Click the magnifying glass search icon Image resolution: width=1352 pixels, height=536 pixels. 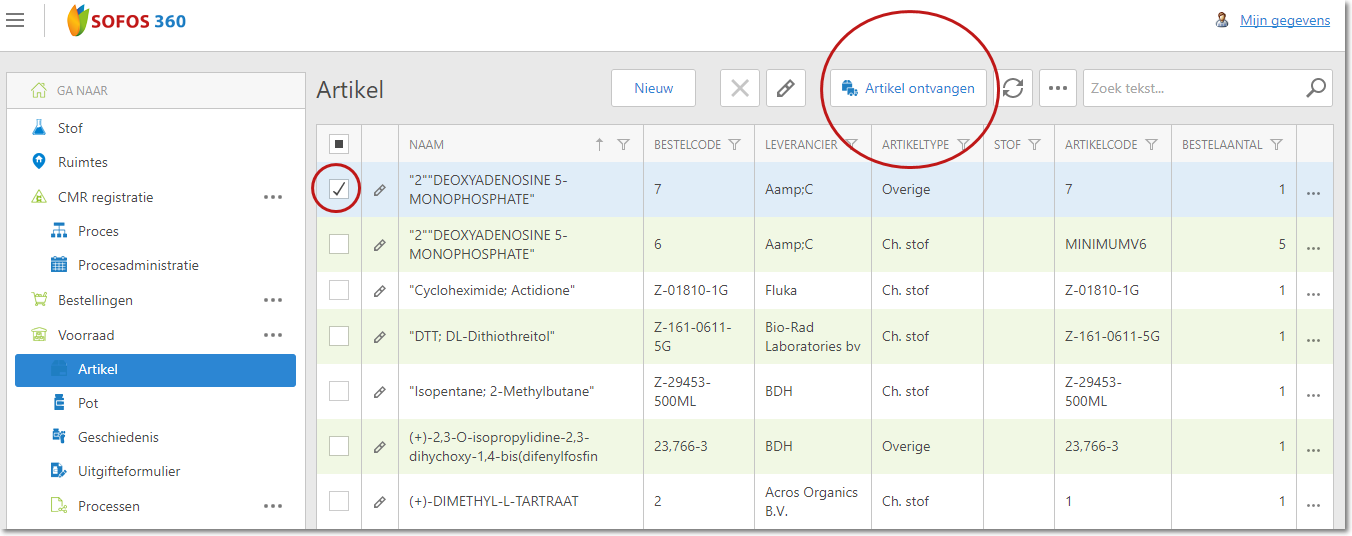click(1316, 88)
